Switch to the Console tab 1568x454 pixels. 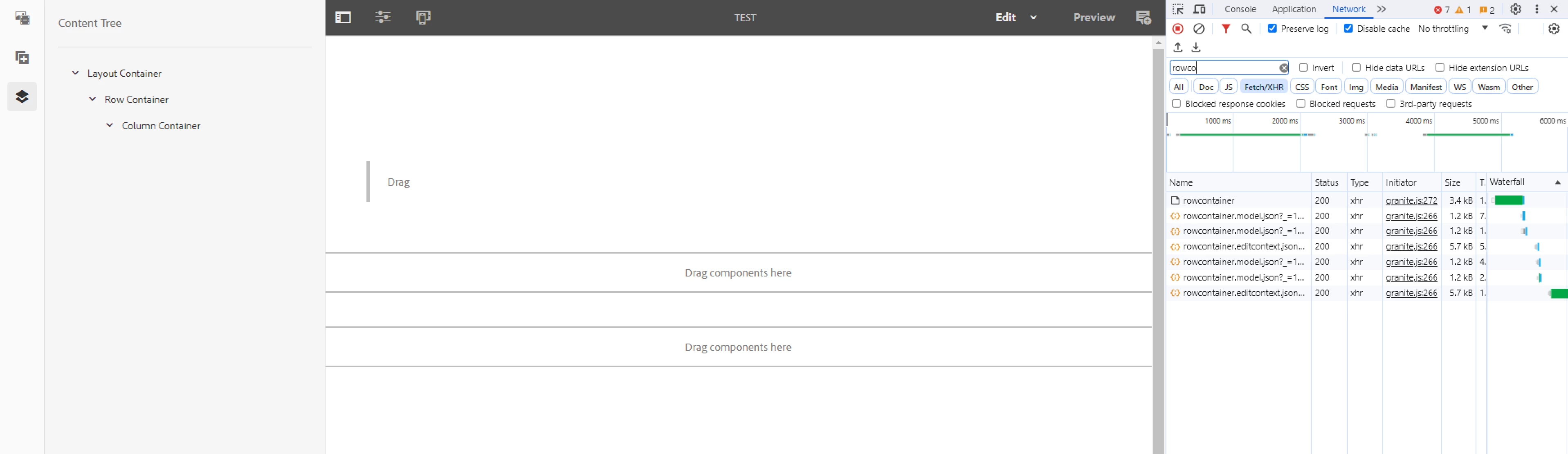pos(1240,9)
